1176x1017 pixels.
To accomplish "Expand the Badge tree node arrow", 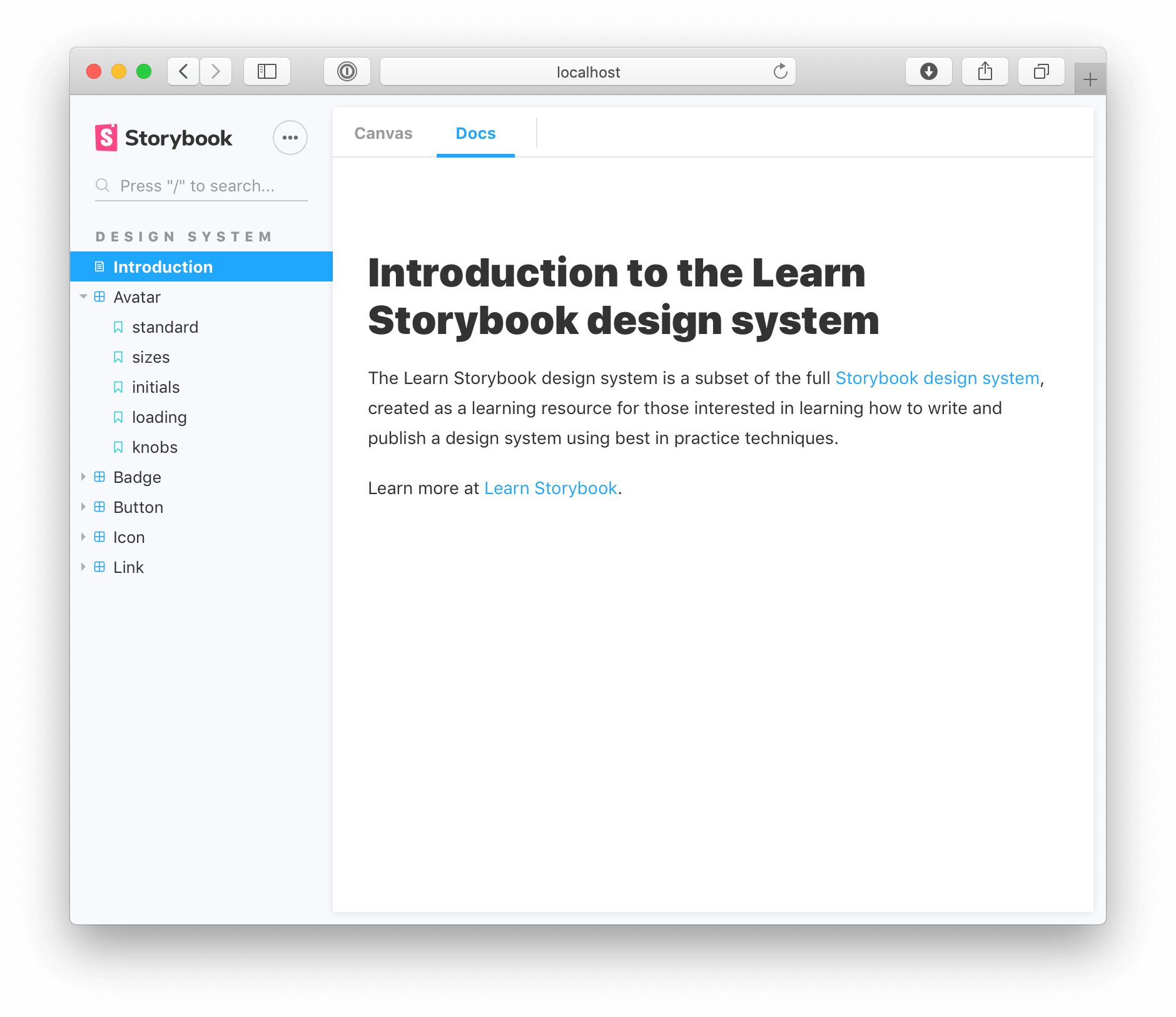I will click(x=83, y=477).
